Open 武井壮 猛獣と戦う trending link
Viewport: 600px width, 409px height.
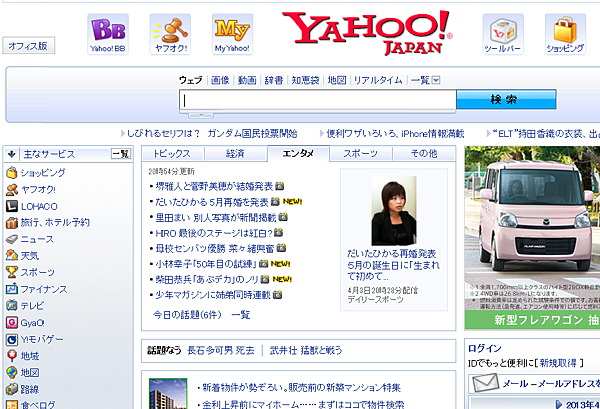[306, 350]
